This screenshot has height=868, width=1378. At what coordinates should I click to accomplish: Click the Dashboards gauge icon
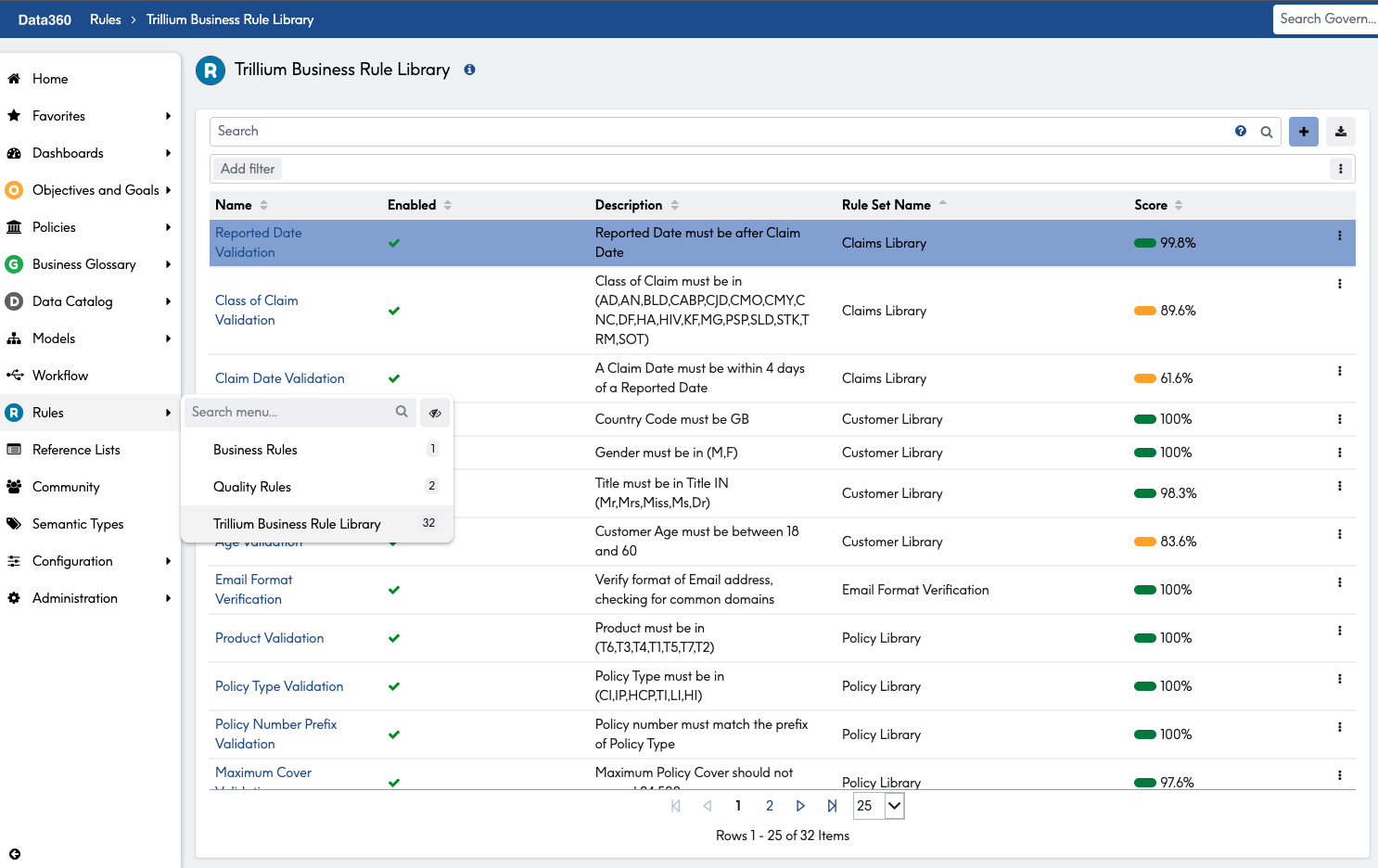coord(14,153)
